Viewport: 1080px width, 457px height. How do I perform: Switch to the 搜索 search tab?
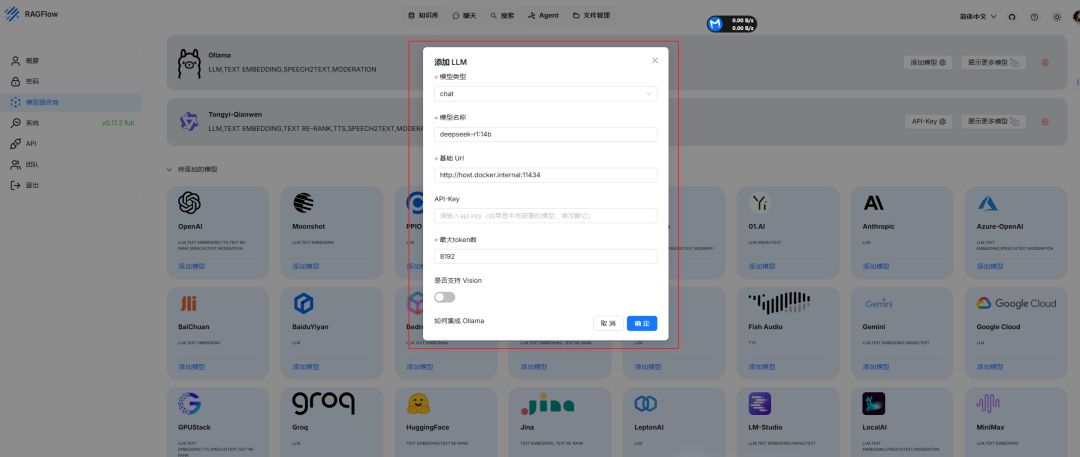point(502,15)
